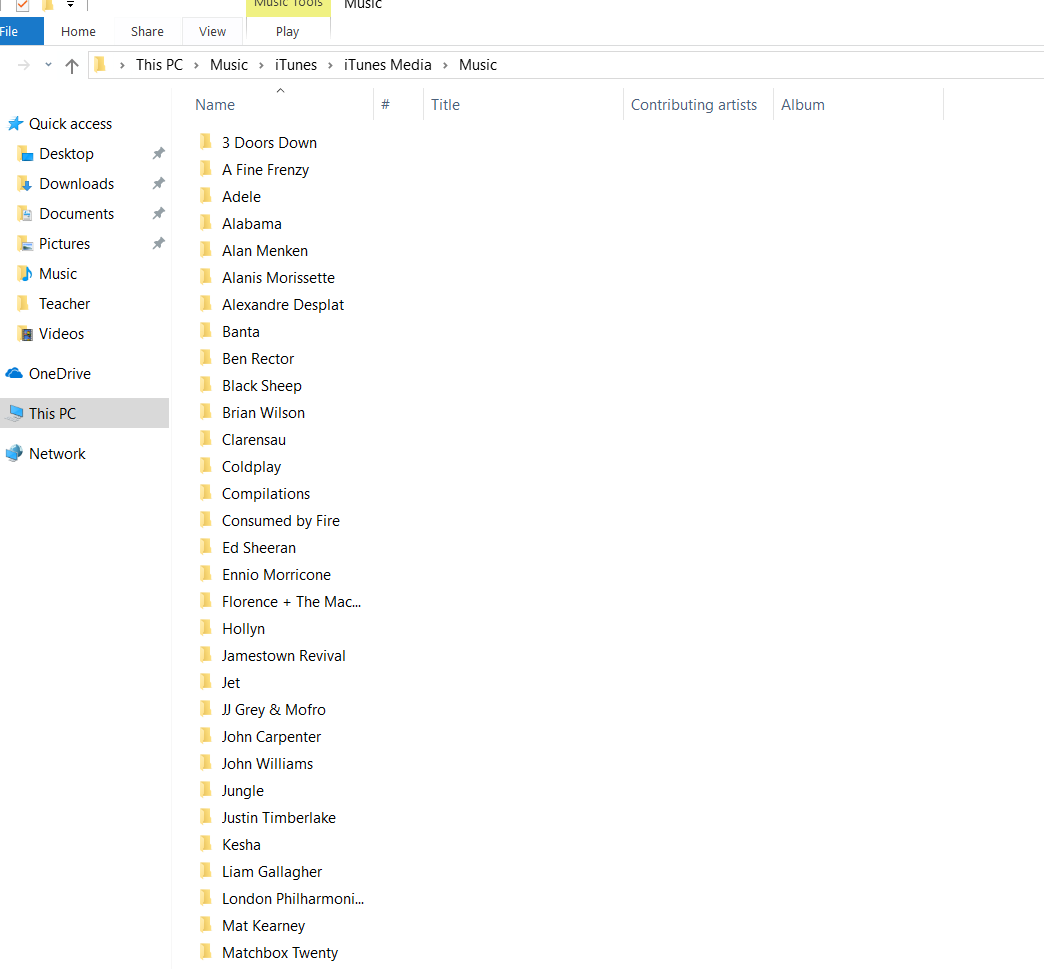
Task: Open Desktop in the sidebar
Action: click(66, 154)
